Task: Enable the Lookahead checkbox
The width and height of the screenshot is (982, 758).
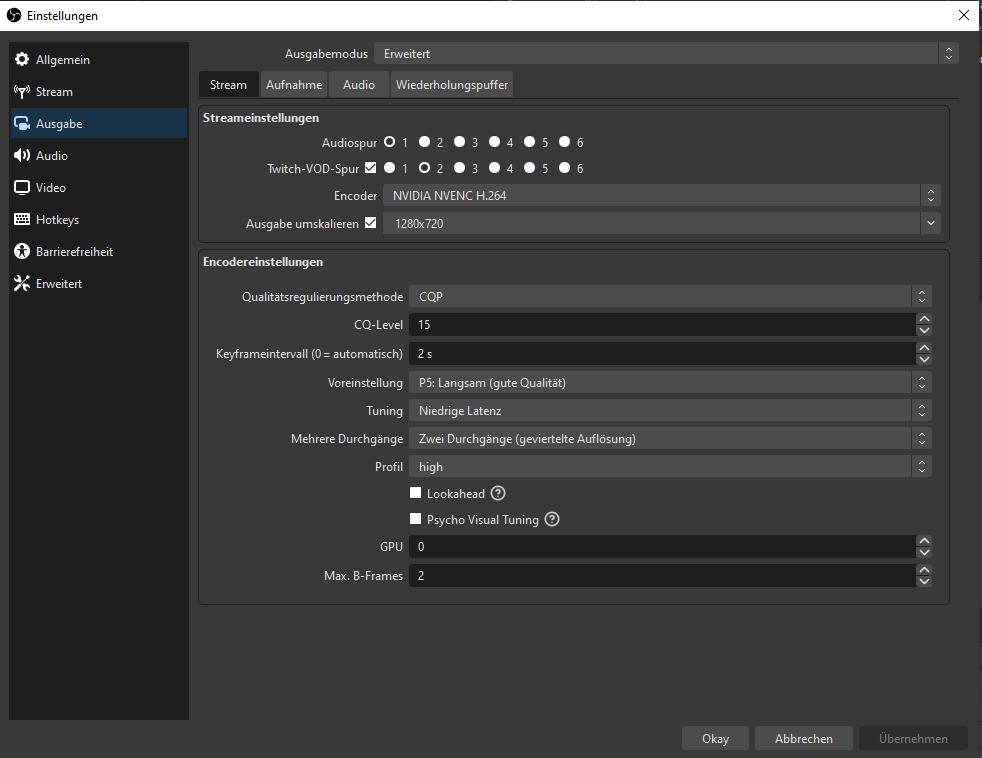Action: point(416,493)
